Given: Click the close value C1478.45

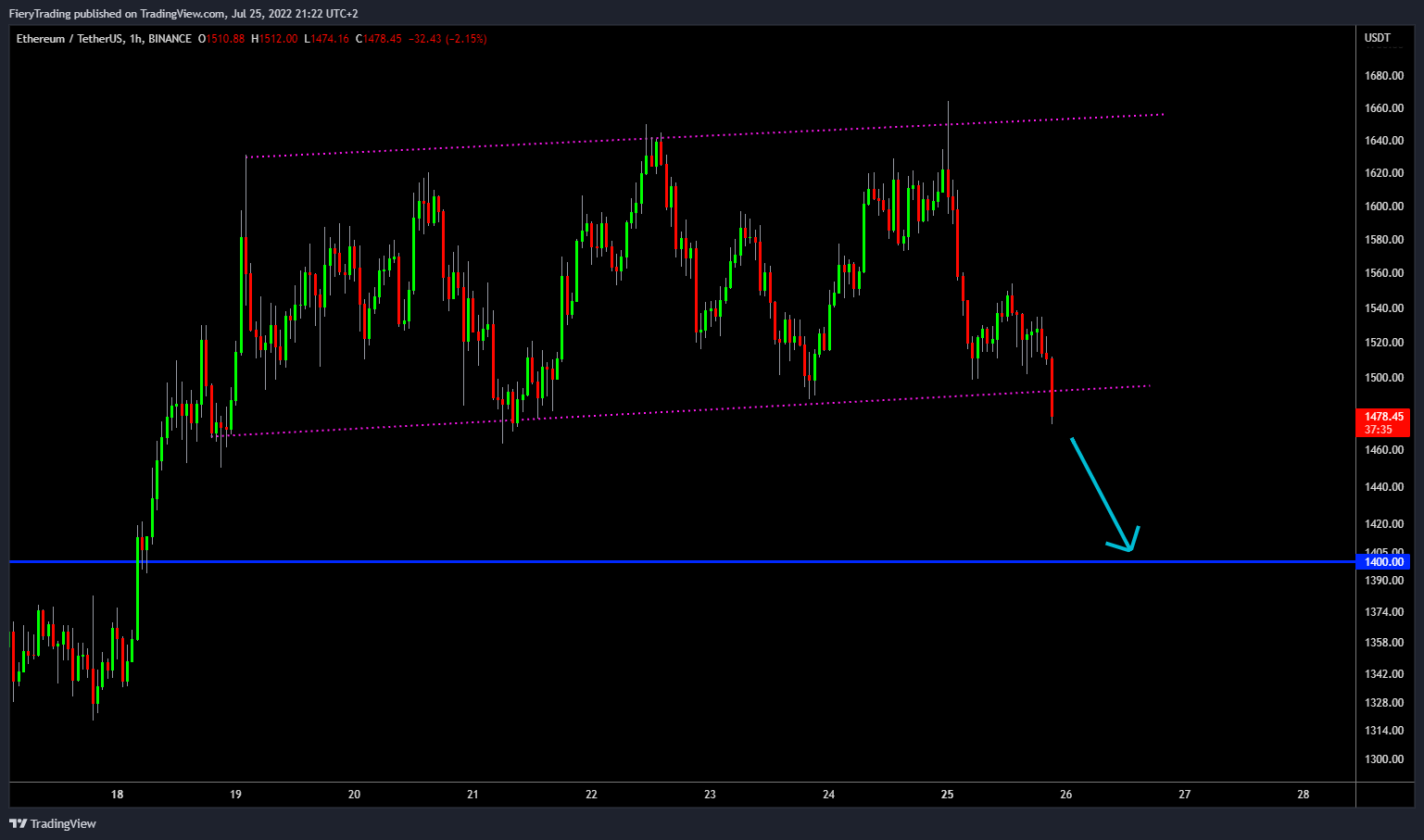Looking at the screenshot, I should pos(379,39).
